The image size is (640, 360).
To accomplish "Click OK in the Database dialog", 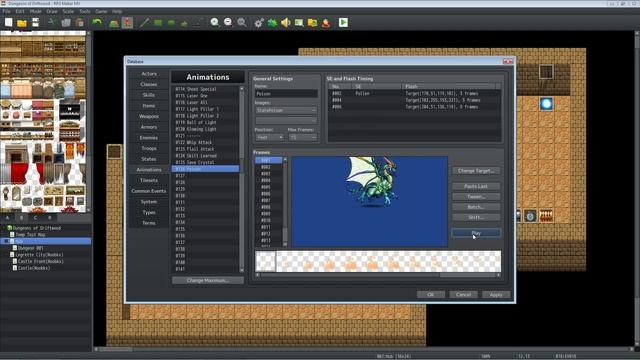I will [431, 295].
